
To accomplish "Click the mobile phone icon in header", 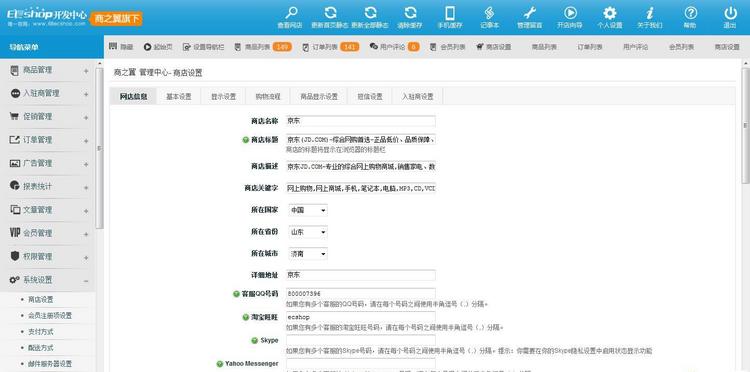I will [450, 13].
